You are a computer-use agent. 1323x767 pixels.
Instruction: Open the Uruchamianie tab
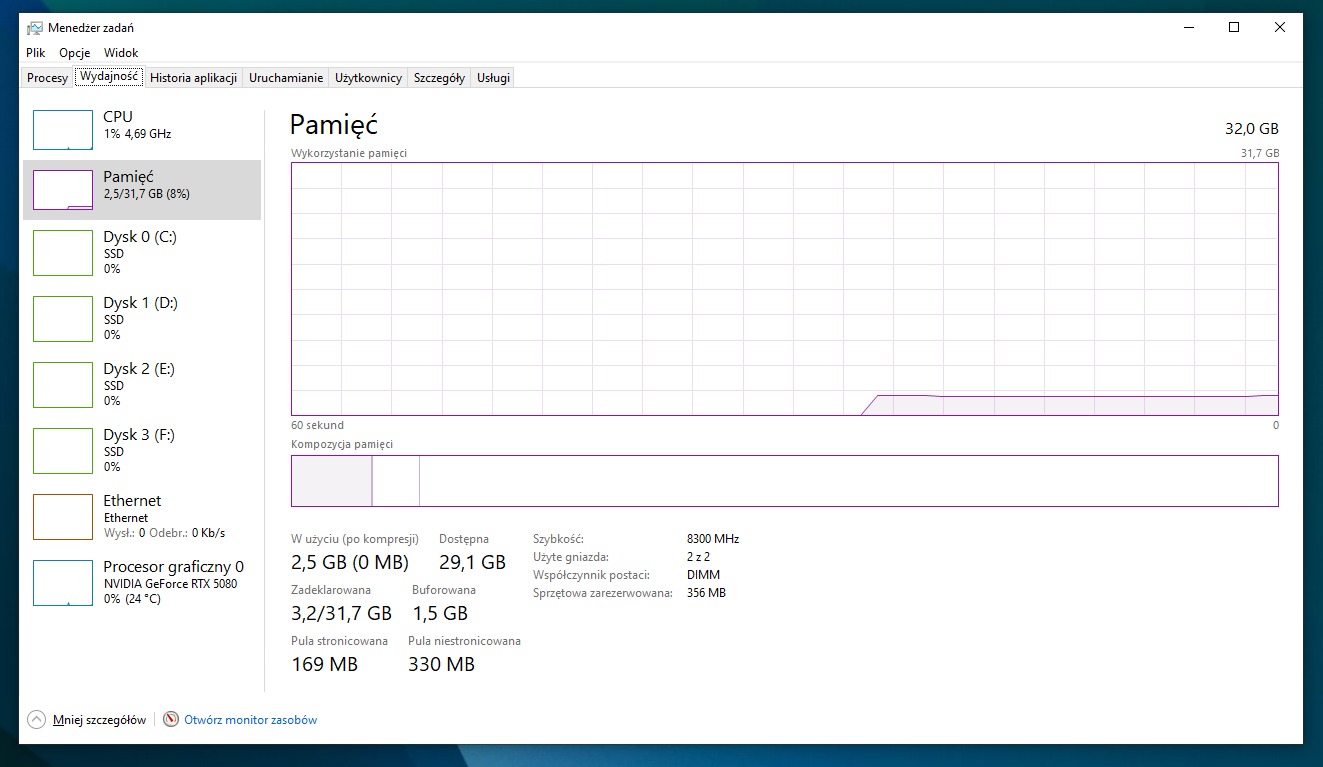(x=286, y=78)
